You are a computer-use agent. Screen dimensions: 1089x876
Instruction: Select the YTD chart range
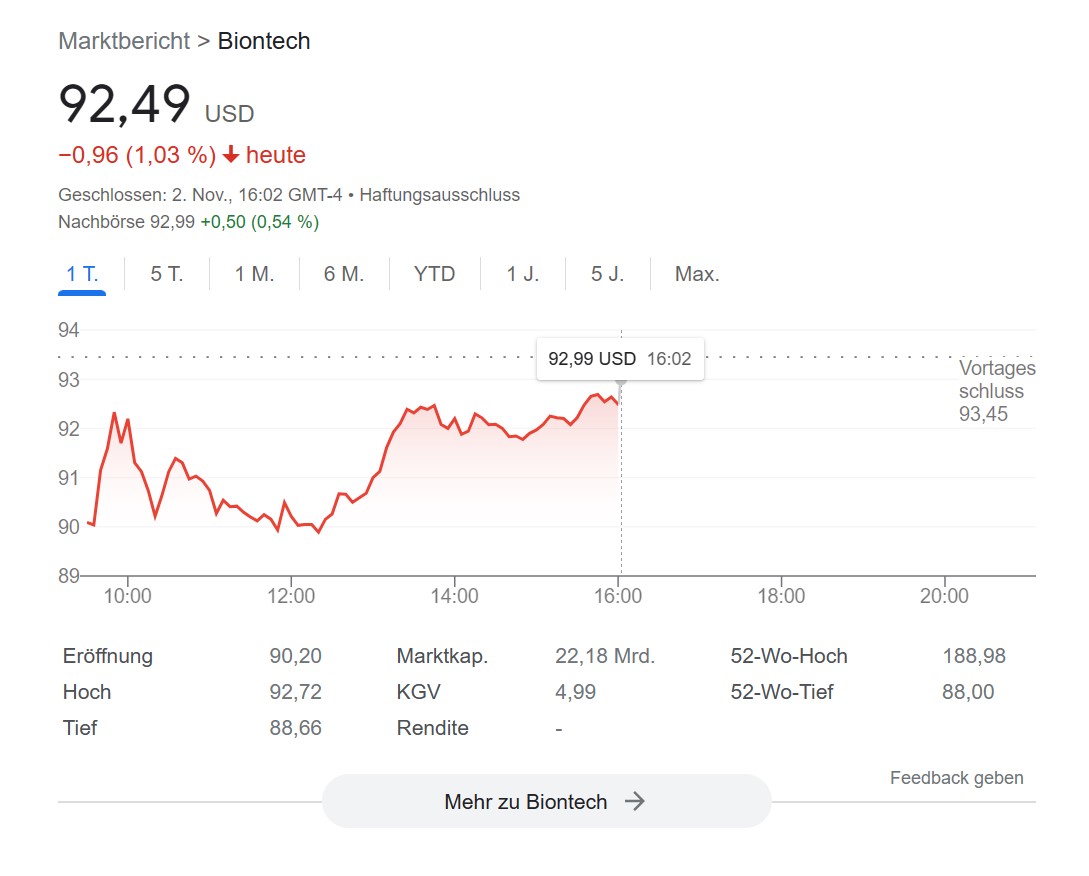pos(434,274)
